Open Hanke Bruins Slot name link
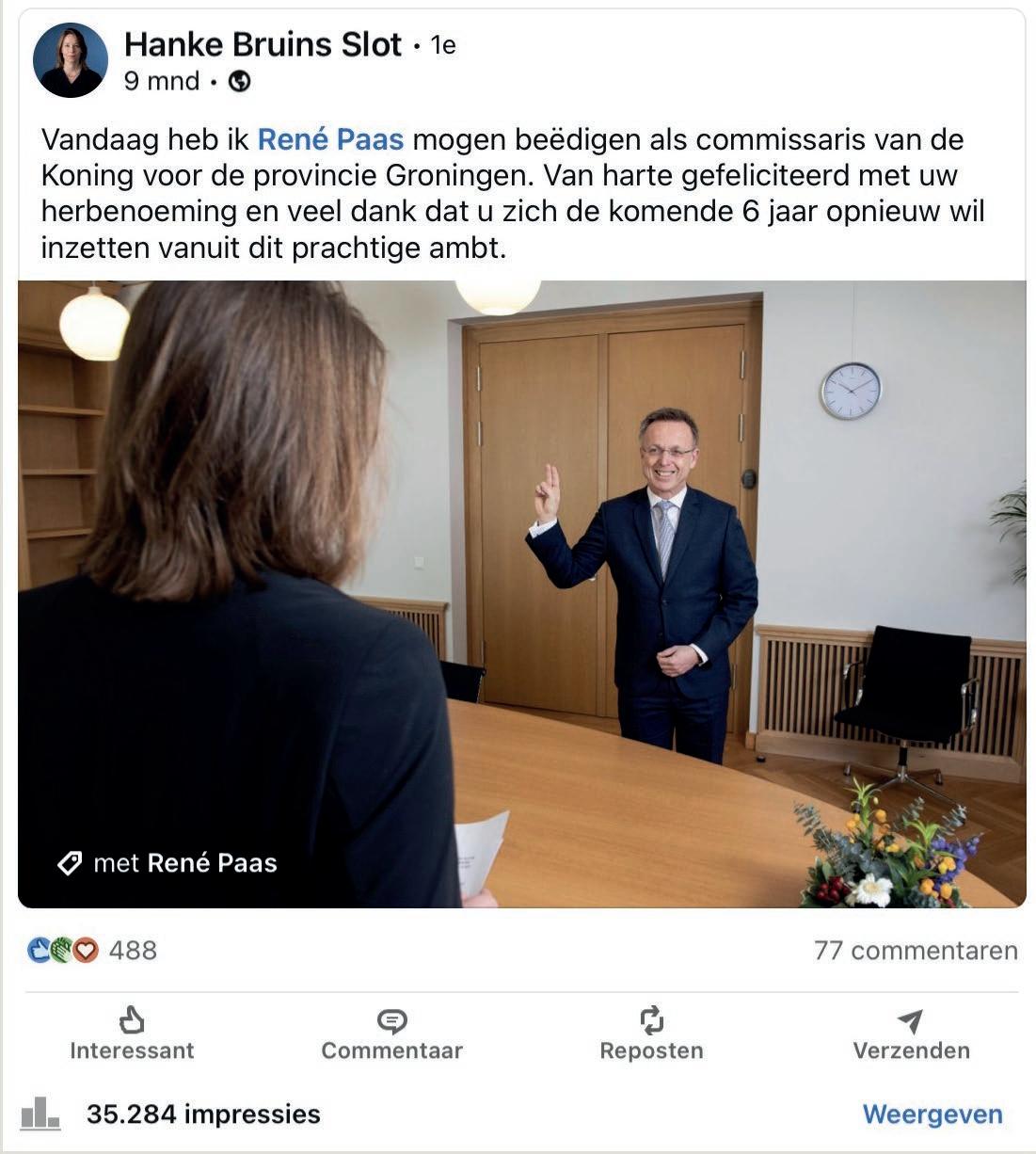Viewport: 1036px width, 1154px height. point(263,44)
